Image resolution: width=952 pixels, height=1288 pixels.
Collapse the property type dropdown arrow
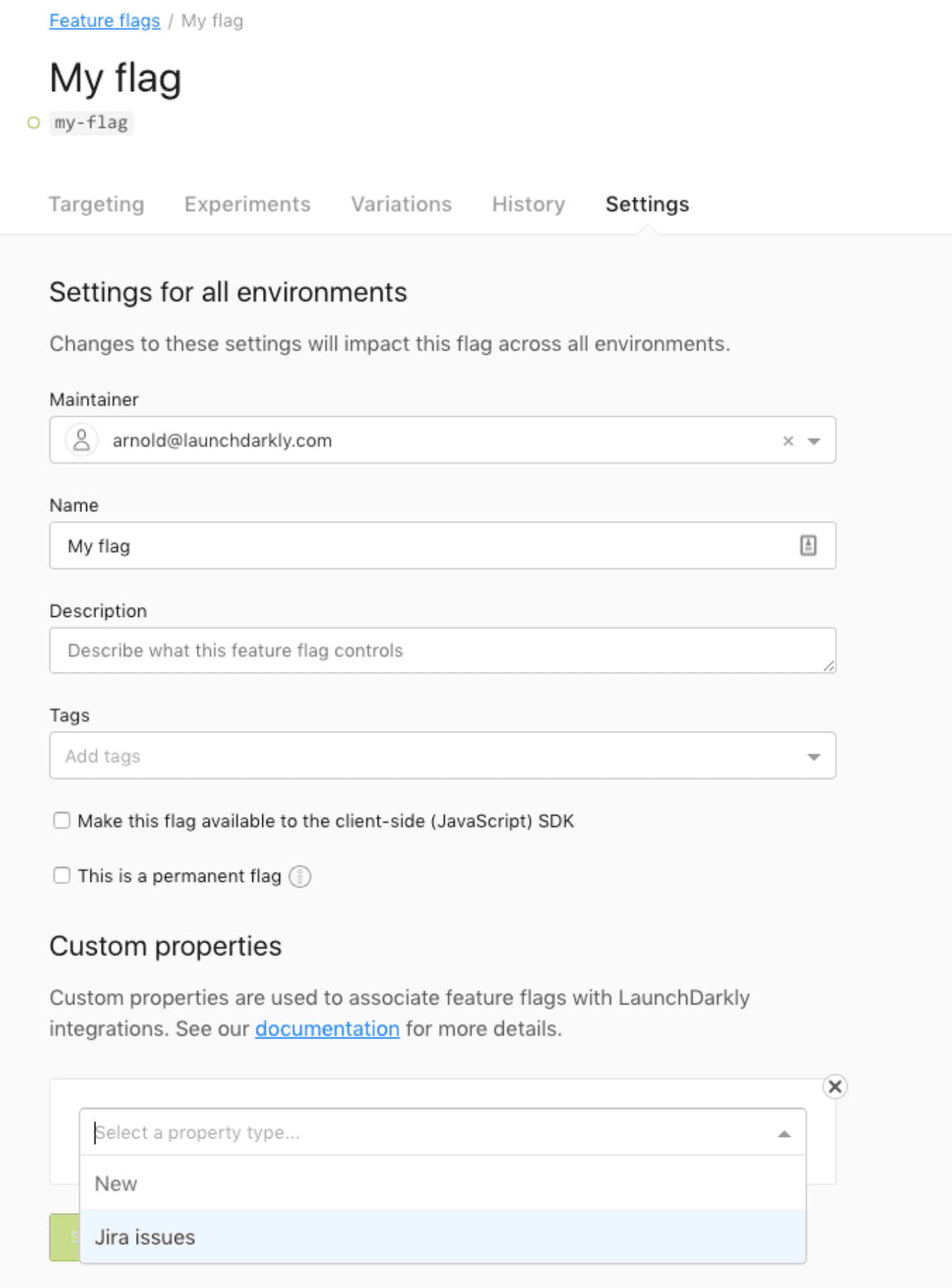(784, 1133)
